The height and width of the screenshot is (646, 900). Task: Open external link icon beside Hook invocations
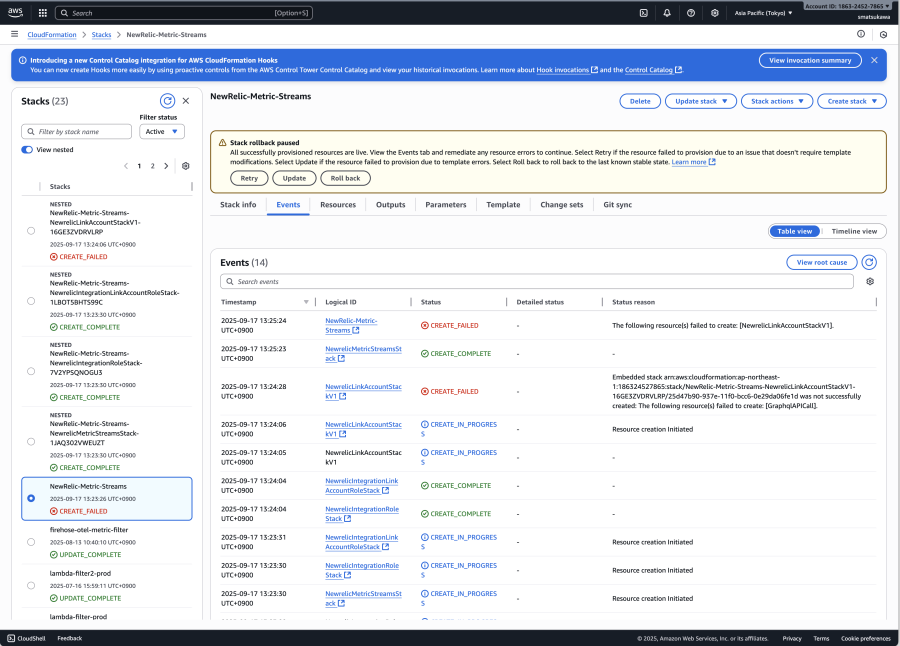click(595, 70)
